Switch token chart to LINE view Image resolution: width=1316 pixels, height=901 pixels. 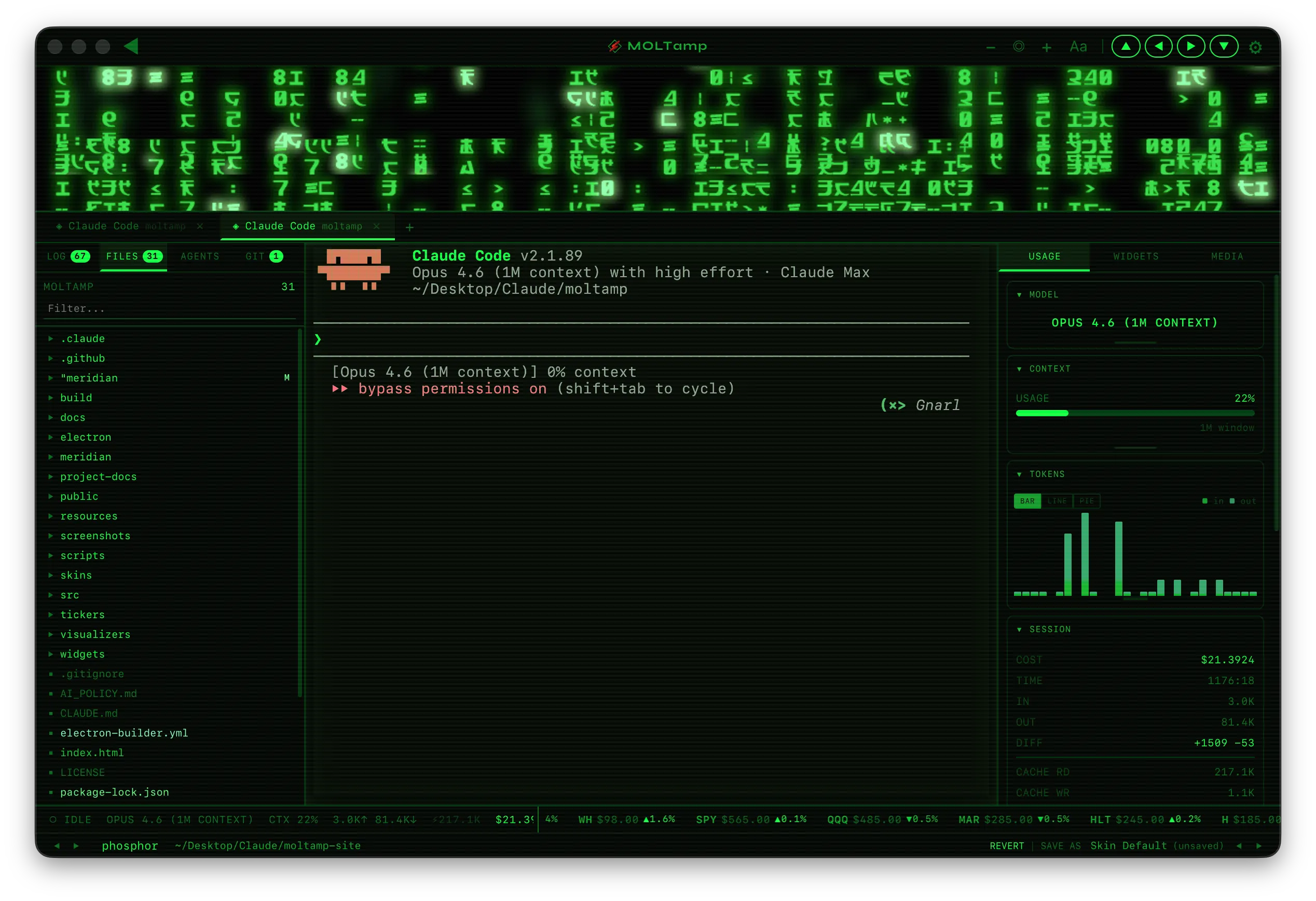point(1057,501)
